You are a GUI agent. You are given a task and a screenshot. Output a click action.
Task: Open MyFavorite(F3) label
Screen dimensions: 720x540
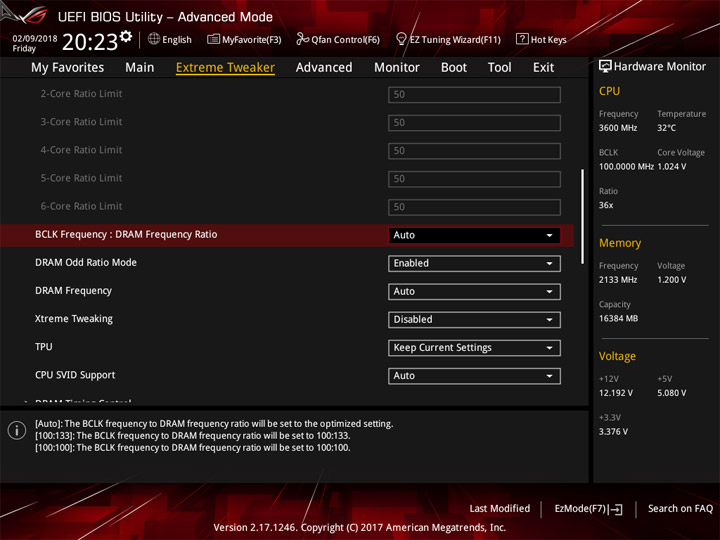[252, 40]
